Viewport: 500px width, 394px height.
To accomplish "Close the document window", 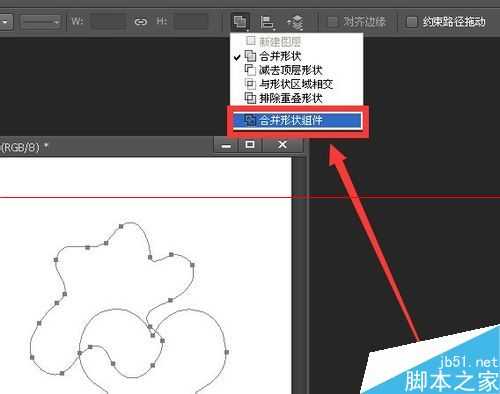I will 283,145.
